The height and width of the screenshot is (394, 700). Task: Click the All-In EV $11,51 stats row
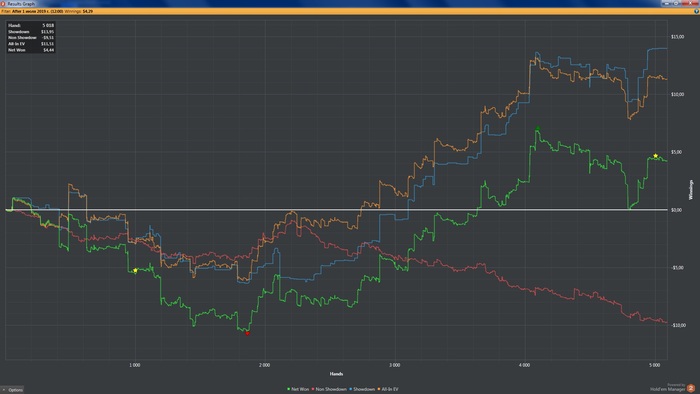coord(31,44)
